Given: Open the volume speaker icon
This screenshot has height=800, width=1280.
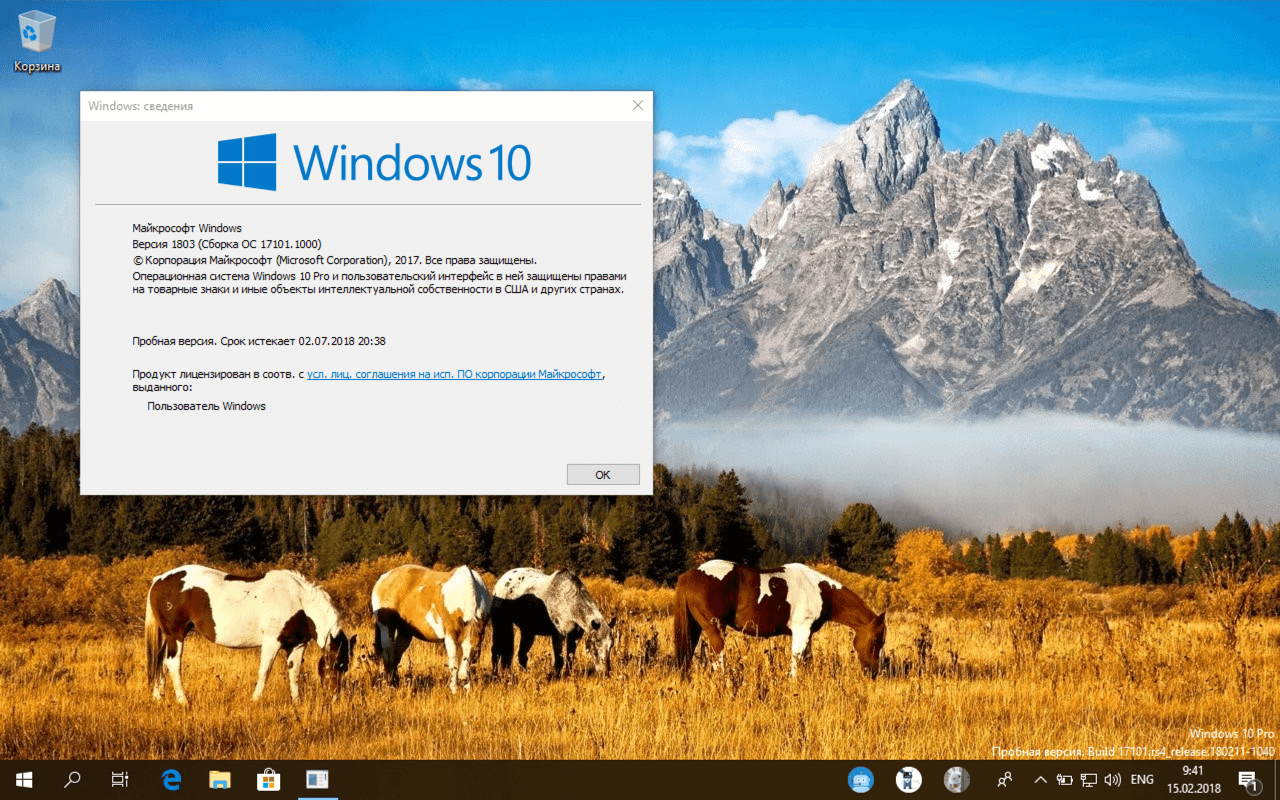Looking at the screenshot, I should pyautogui.click(x=1113, y=779).
